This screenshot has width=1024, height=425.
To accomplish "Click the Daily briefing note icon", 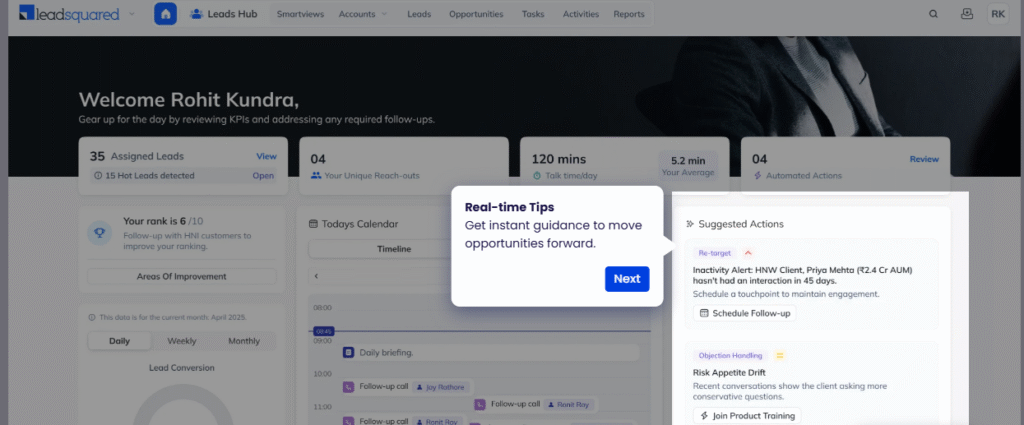I will pyautogui.click(x=349, y=353).
